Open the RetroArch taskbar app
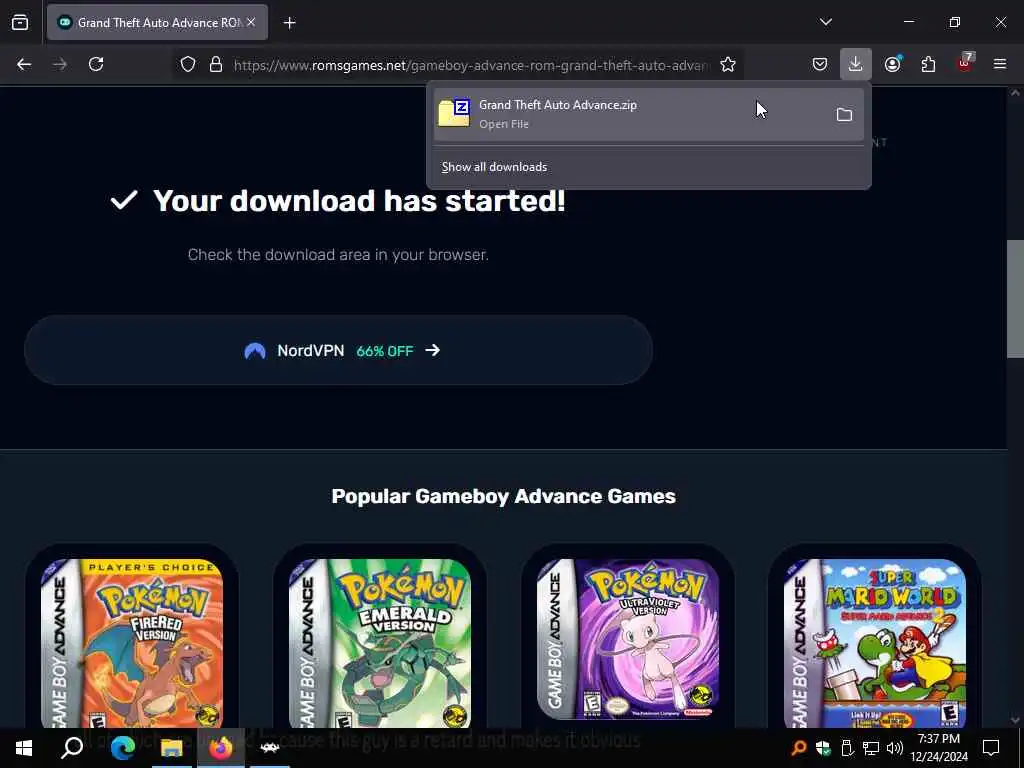This screenshot has height=768, width=1024. [x=270, y=748]
